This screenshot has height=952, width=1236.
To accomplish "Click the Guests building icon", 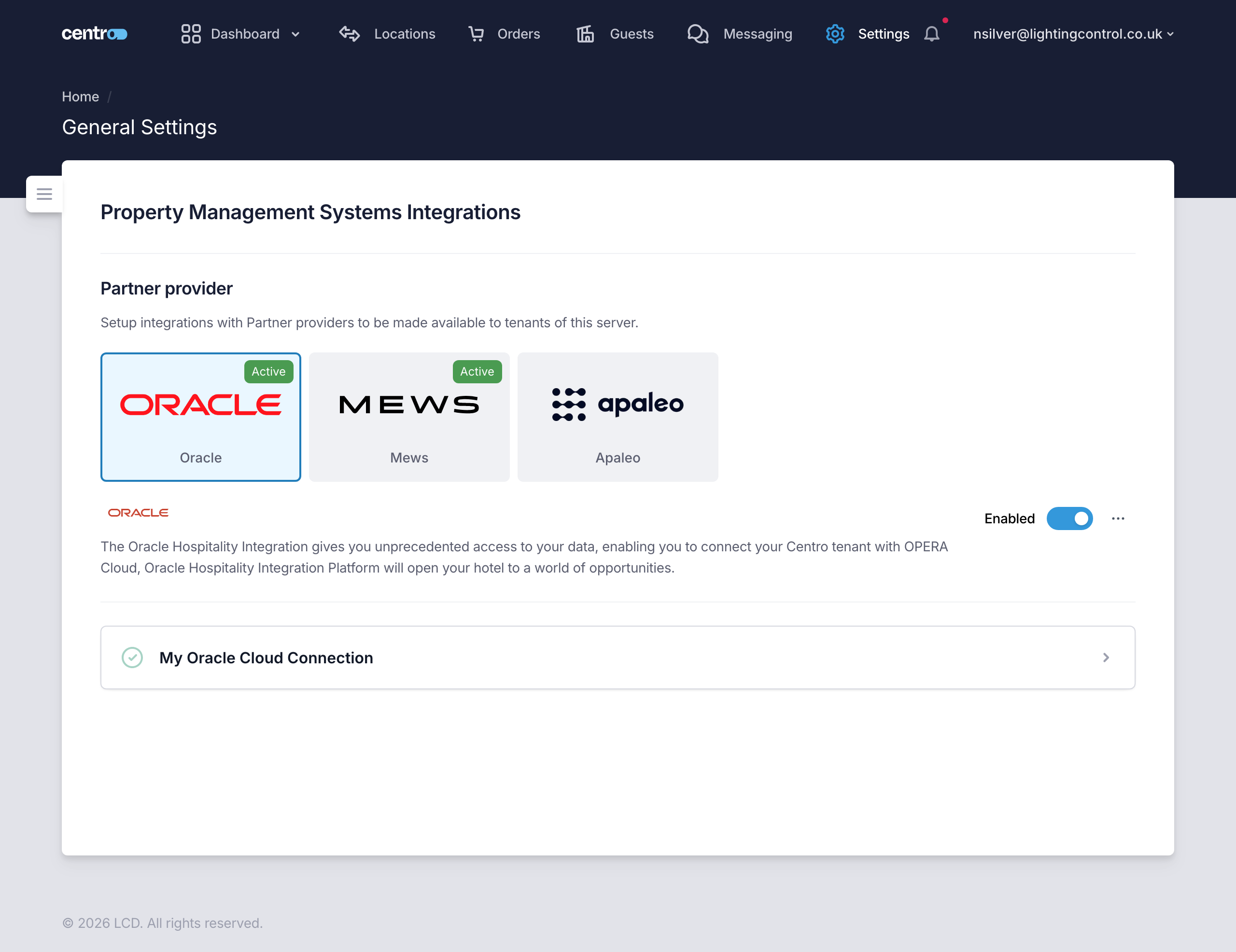I will [585, 34].
